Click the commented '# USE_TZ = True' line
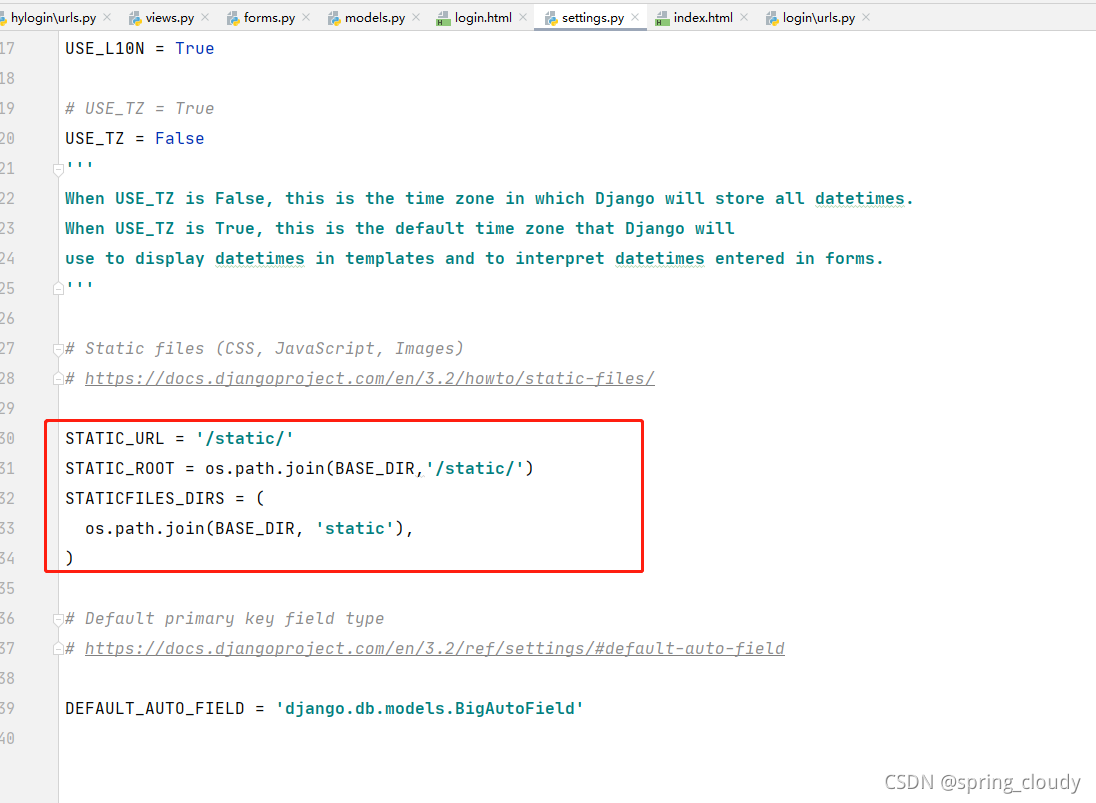 [140, 108]
